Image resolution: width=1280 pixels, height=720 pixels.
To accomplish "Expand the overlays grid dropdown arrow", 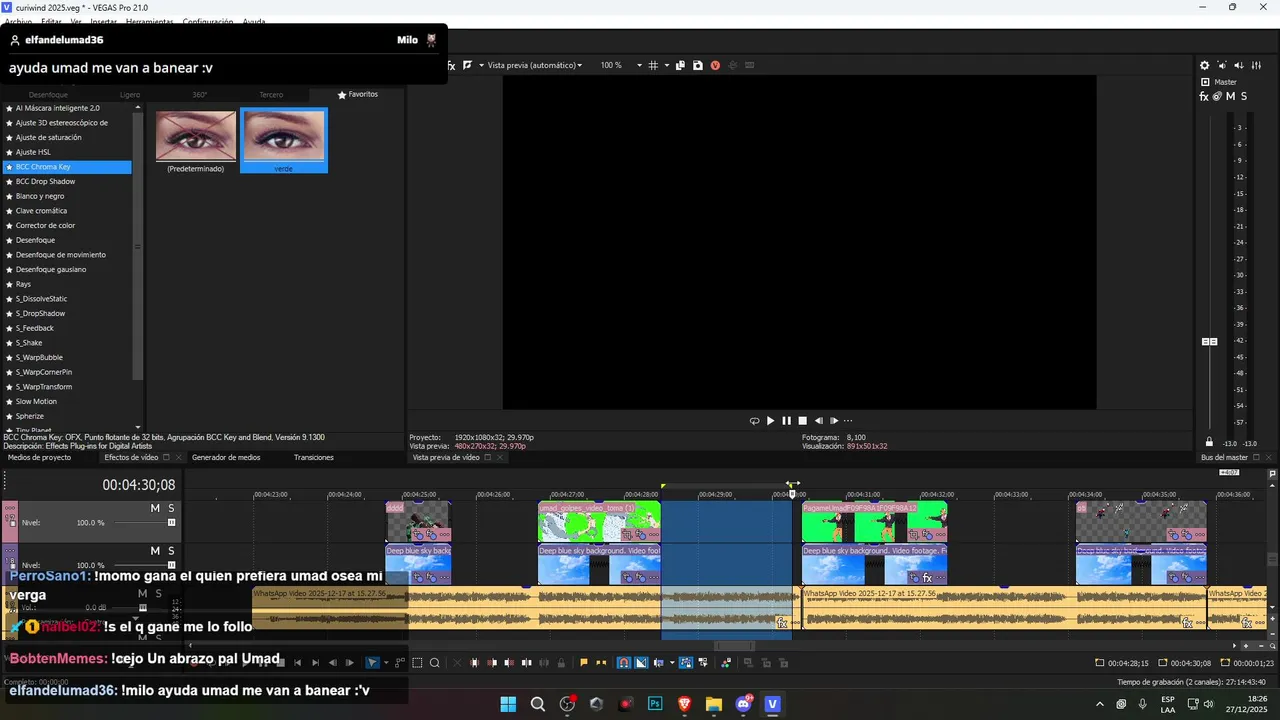I will click(x=667, y=65).
